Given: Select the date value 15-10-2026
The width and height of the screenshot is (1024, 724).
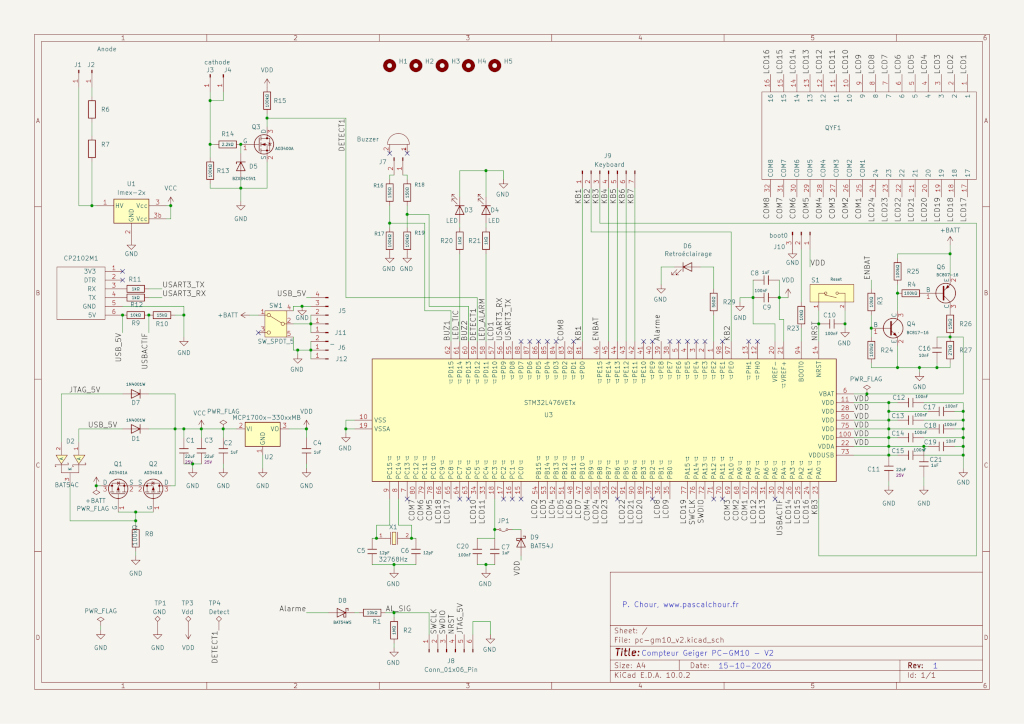Looking at the screenshot, I should coord(744,666).
